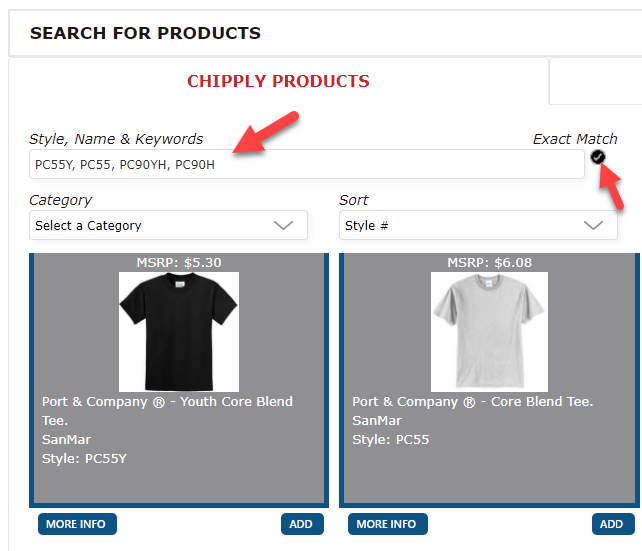Toggle the Exact Match checkbox
The height and width of the screenshot is (551, 642).
597,157
